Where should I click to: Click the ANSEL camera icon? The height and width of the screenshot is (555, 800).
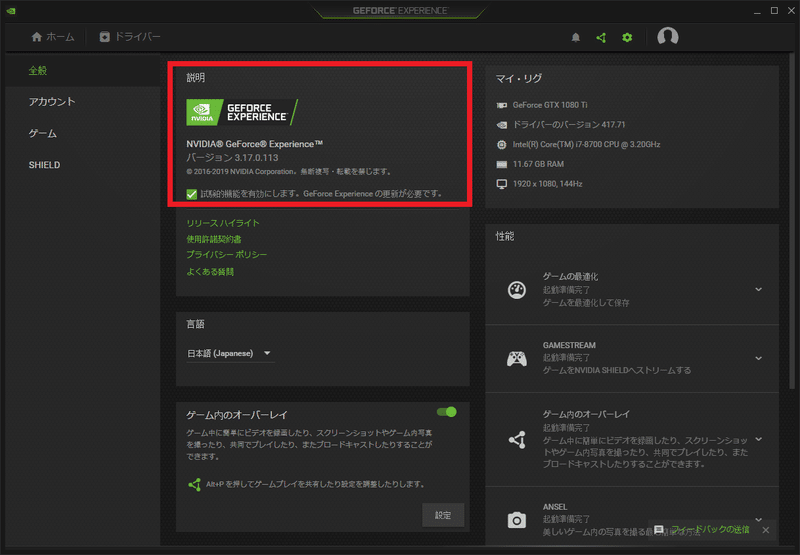click(517, 520)
